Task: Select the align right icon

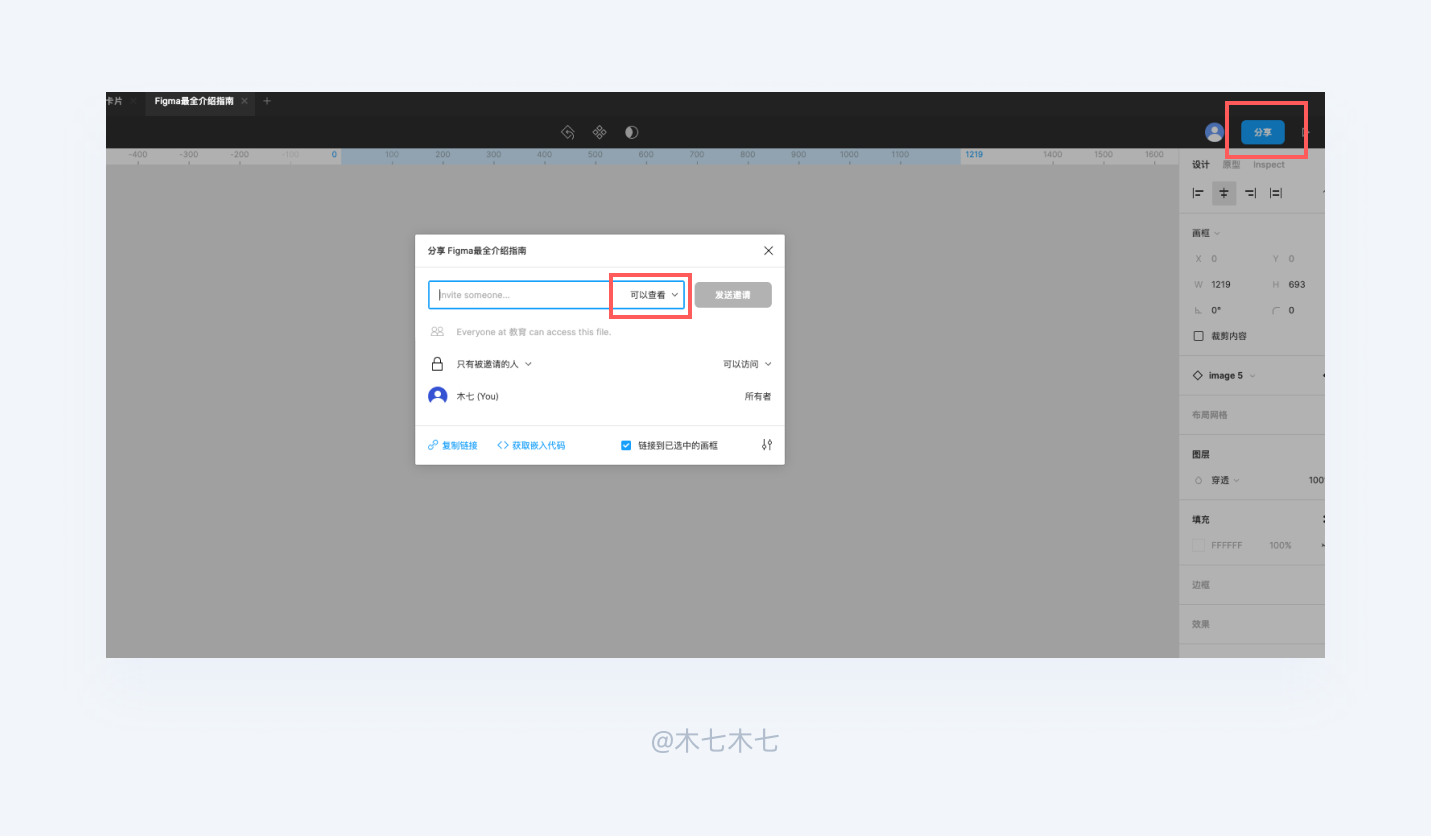Action: (1250, 192)
